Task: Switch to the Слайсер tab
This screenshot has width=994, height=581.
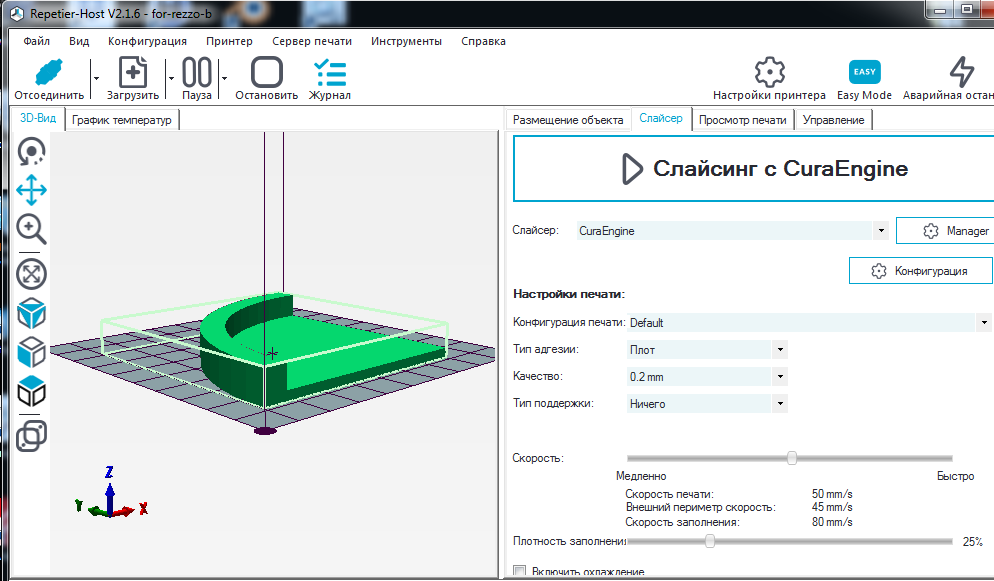Action: pos(661,118)
